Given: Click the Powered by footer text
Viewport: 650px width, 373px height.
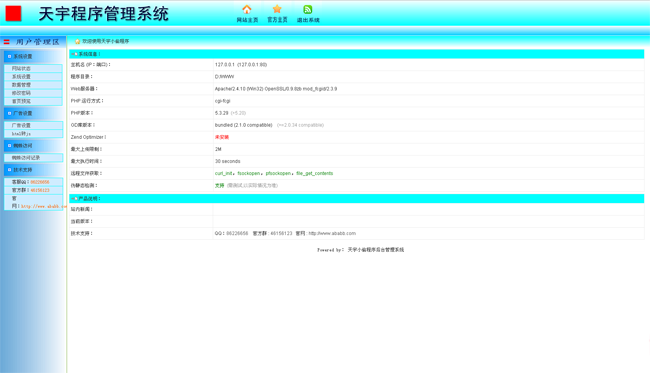Looking at the screenshot, I should (360, 250).
